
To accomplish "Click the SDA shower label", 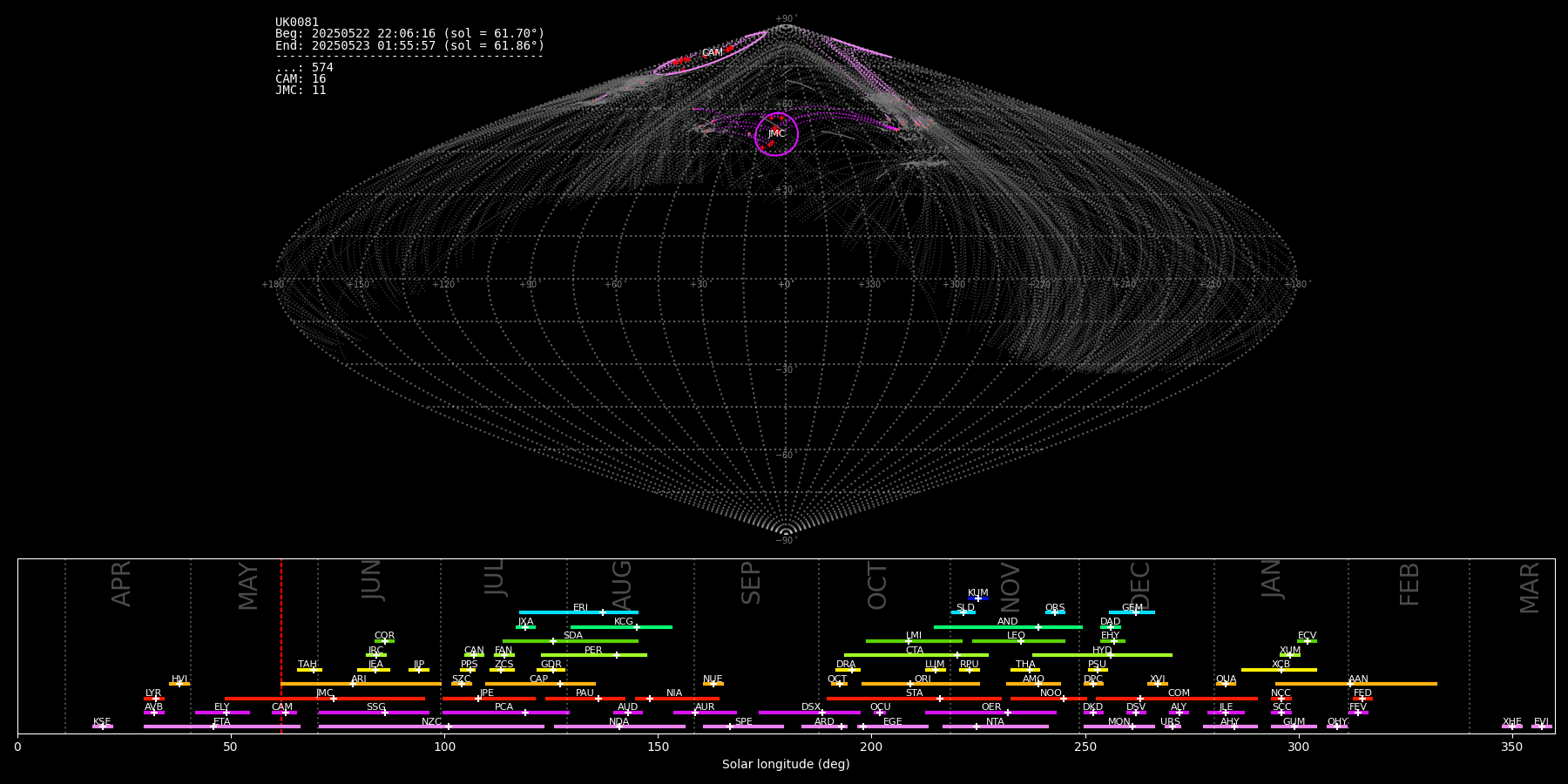I will point(573,636).
